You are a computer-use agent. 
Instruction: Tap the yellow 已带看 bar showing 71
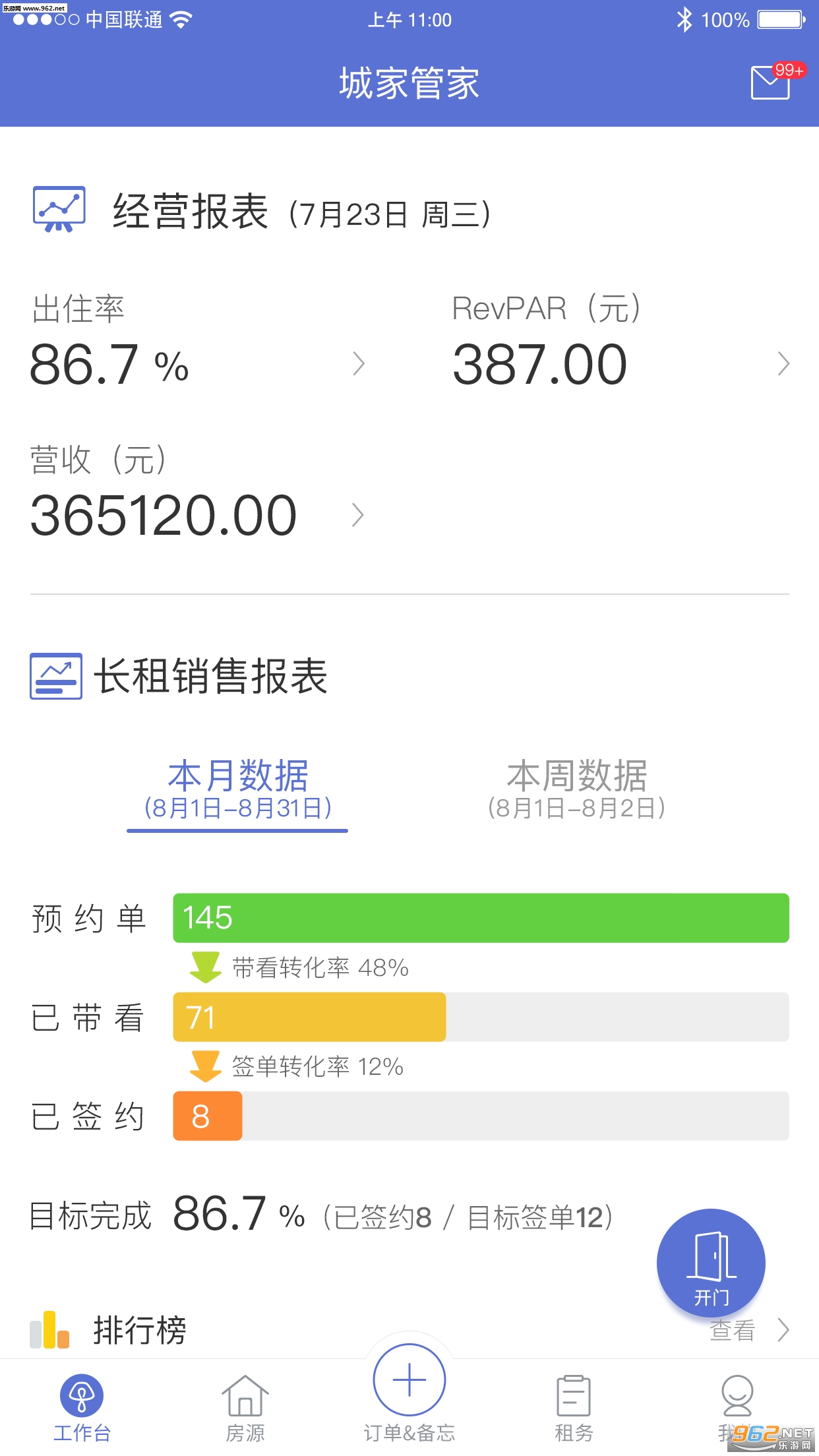(309, 1017)
